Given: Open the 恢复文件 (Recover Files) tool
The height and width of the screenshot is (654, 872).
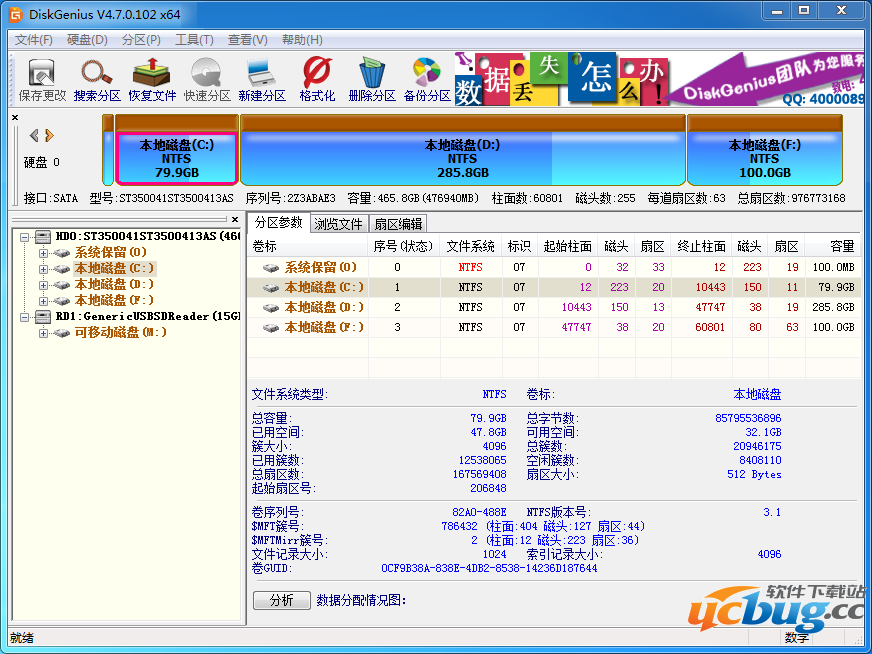Looking at the screenshot, I should click(150, 75).
